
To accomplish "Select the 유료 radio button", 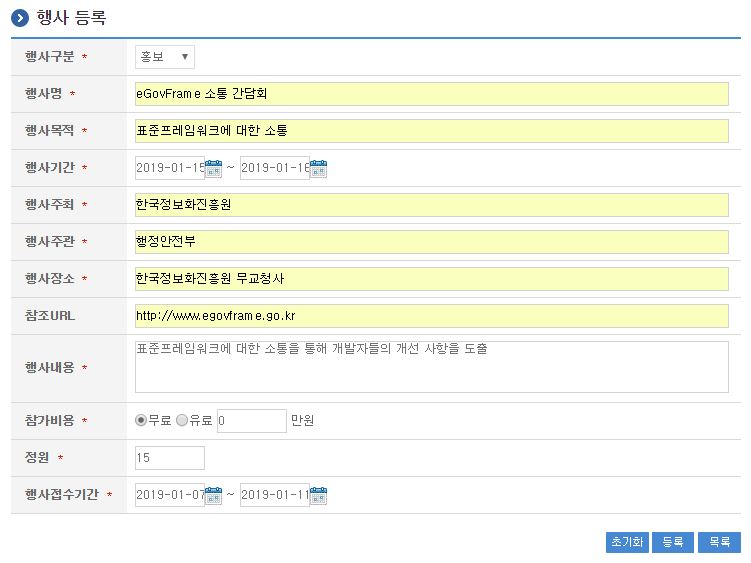I will tap(182, 421).
